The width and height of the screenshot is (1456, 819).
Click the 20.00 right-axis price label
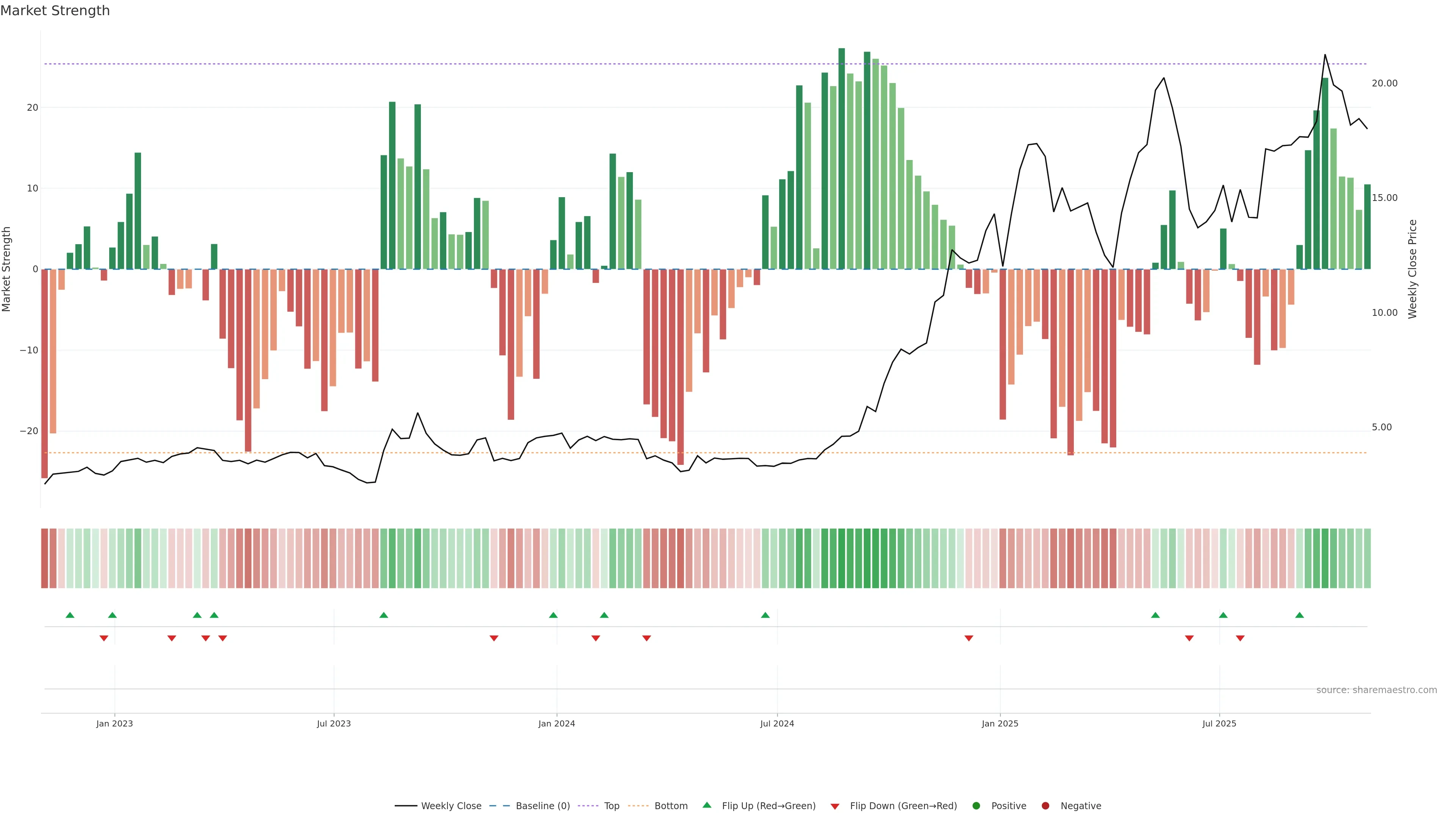click(x=1384, y=83)
